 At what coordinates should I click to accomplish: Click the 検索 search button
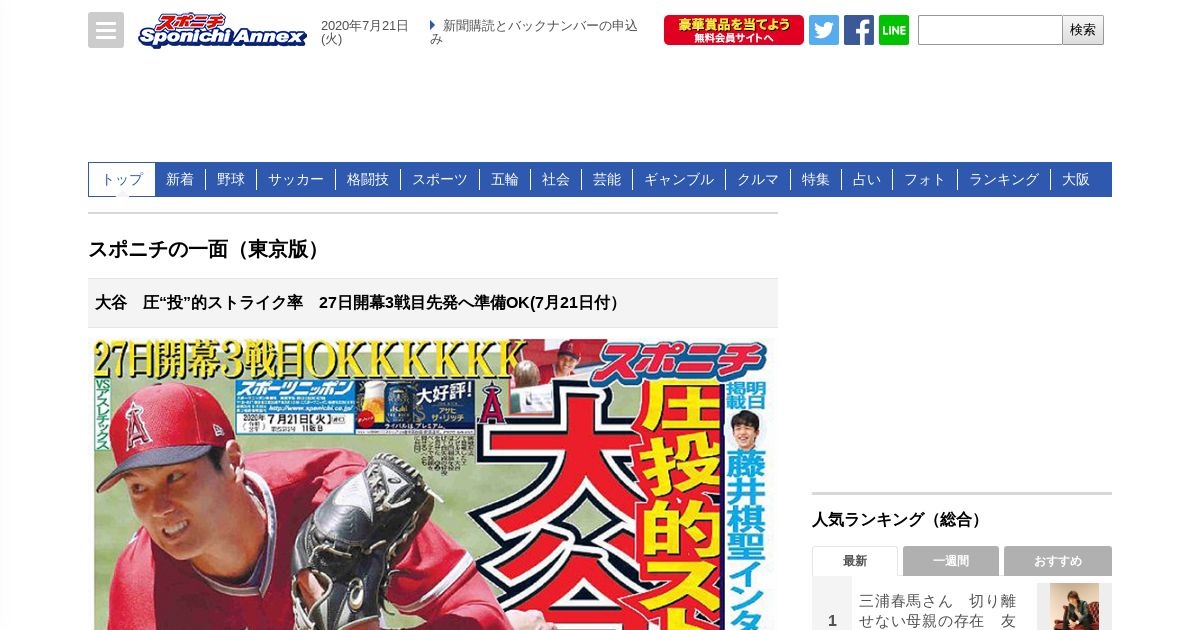click(1083, 30)
